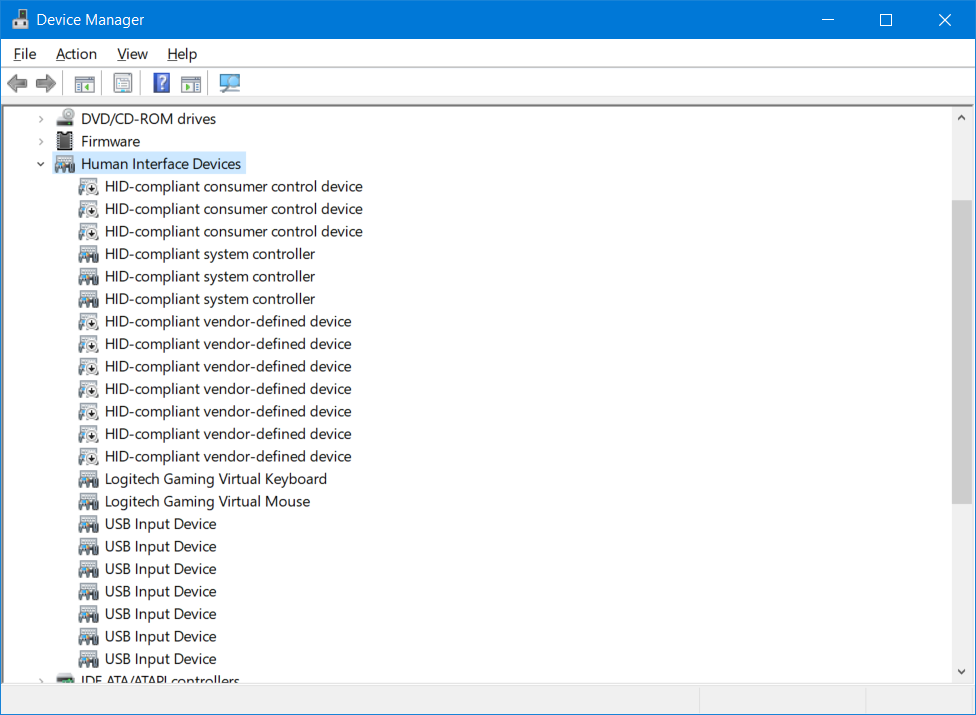Open the Action menu
Image resolution: width=976 pixels, height=715 pixels.
(x=76, y=54)
